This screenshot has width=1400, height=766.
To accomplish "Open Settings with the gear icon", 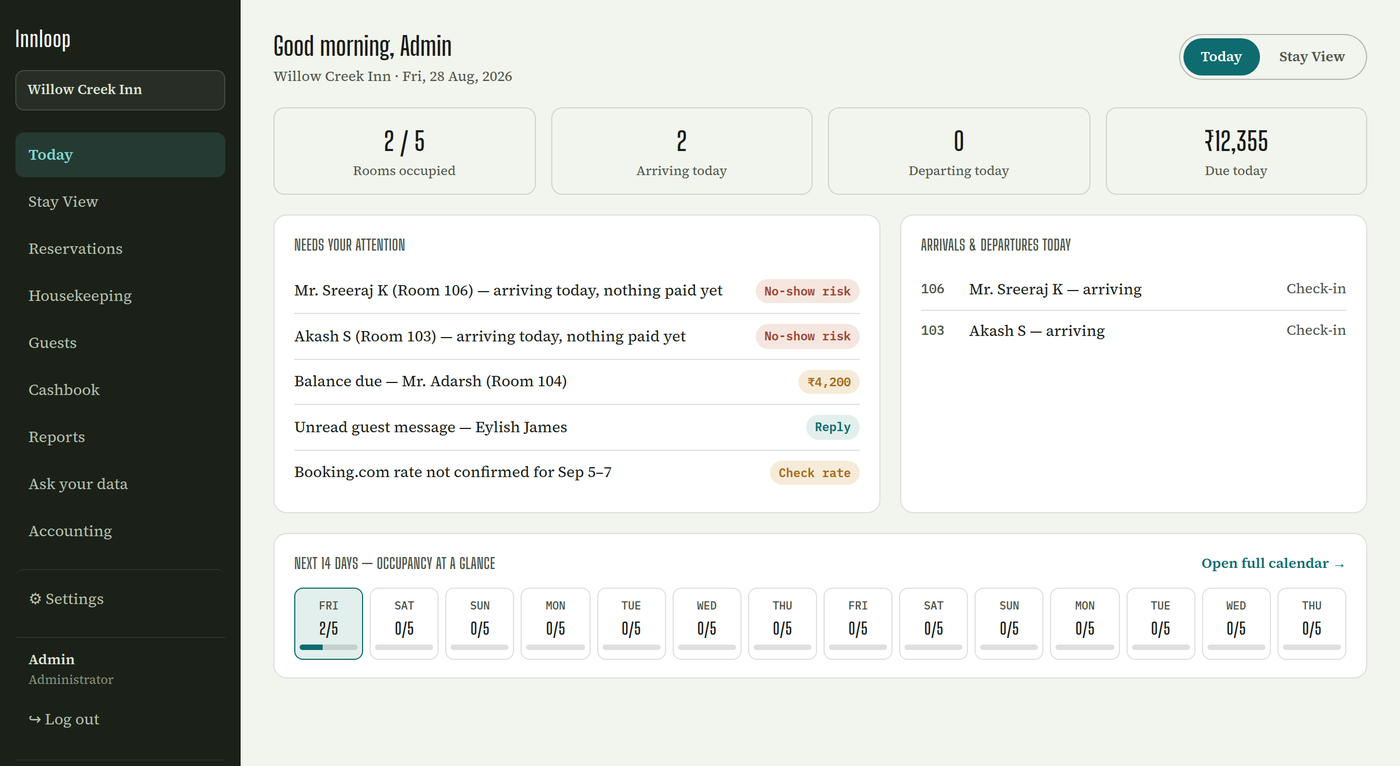I will click(x=120, y=599).
